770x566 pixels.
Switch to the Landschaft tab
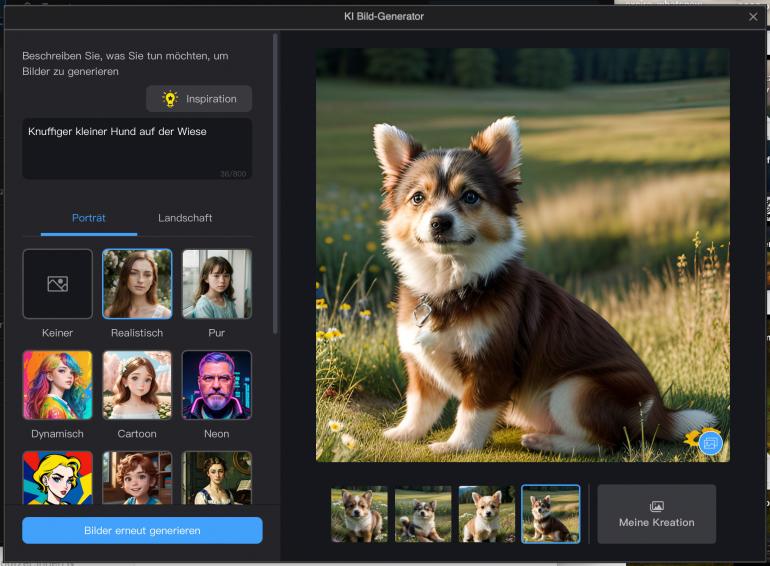point(185,218)
